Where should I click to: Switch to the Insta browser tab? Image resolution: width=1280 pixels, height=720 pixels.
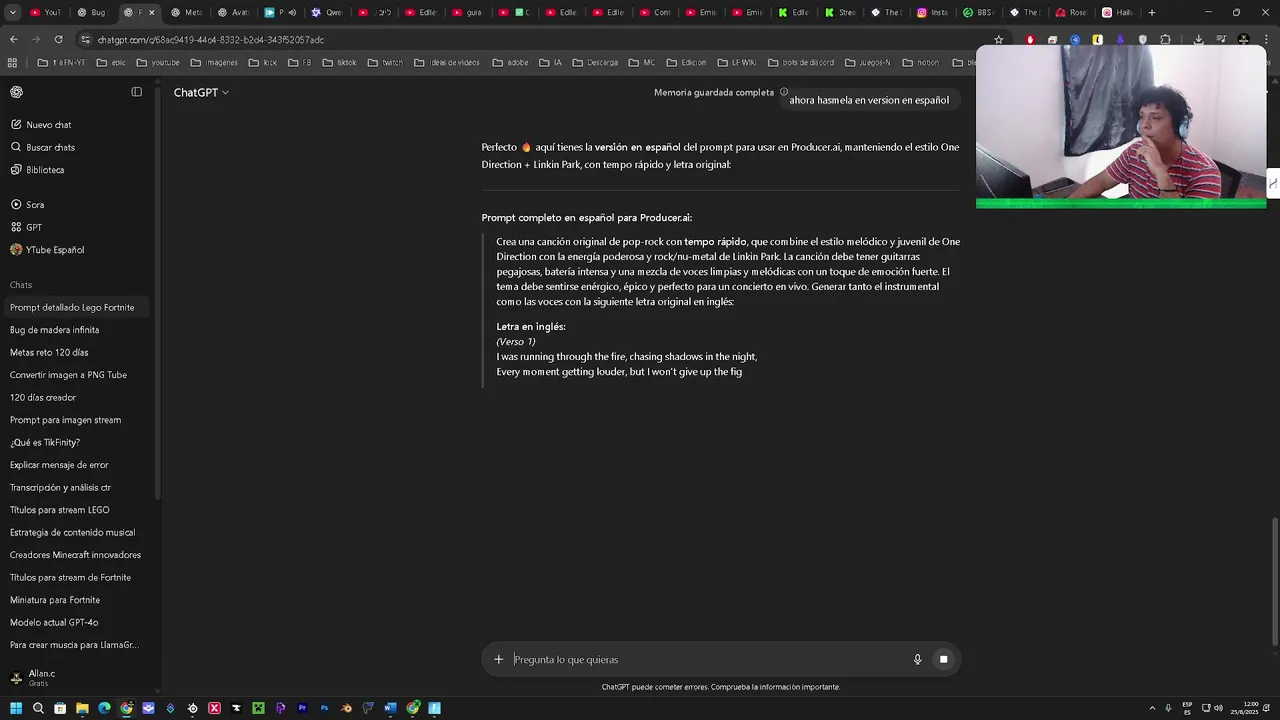pos(933,12)
